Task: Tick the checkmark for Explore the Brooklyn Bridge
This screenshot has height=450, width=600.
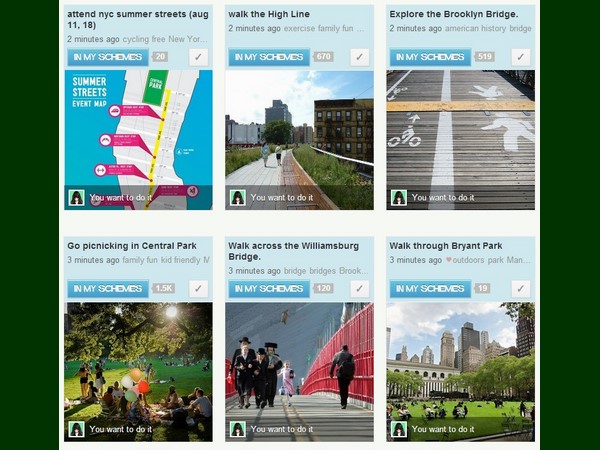Action: [521, 57]
